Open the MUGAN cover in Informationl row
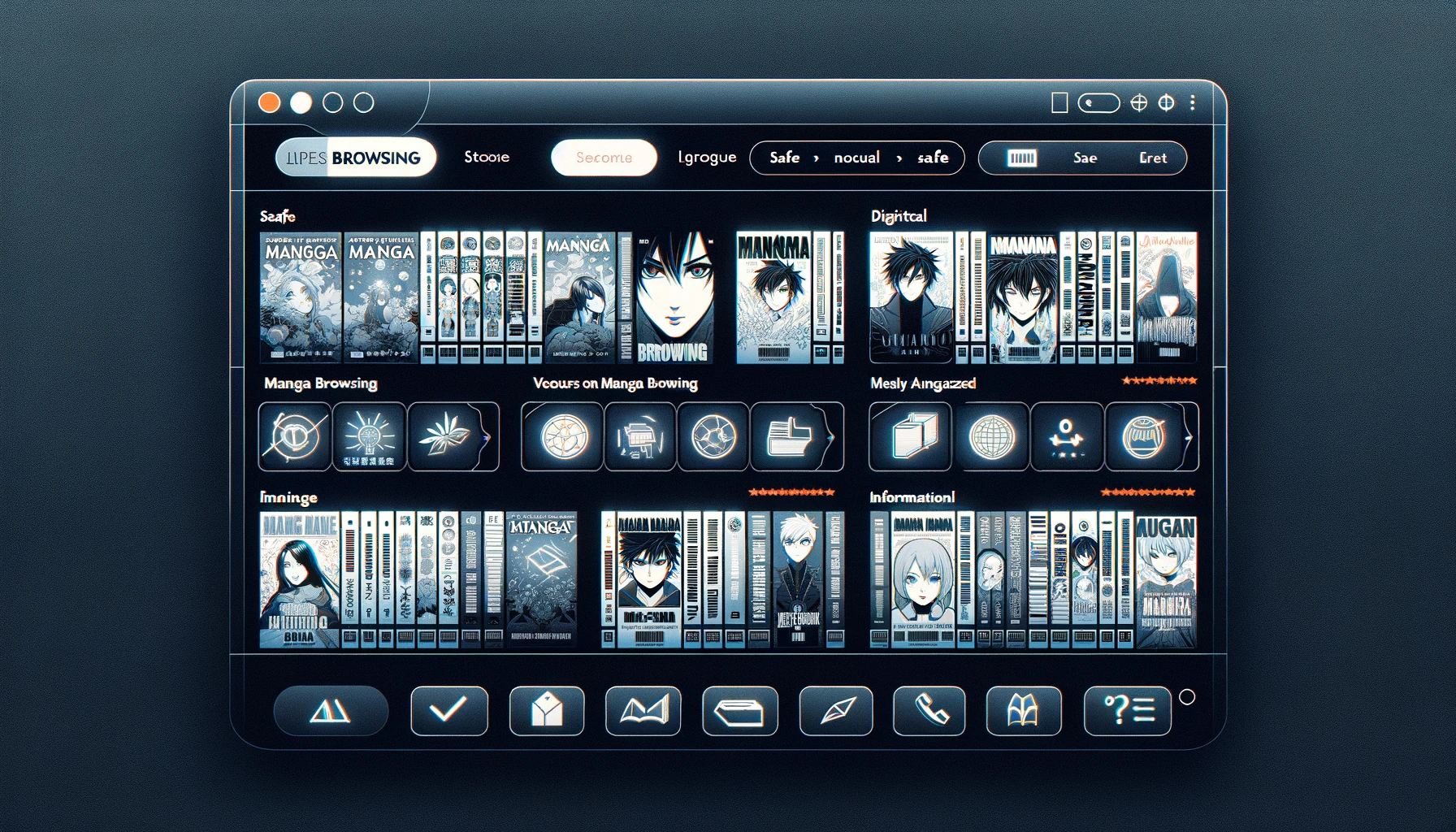Viewport: 1456px width, 832px height. coord(1166,580)
